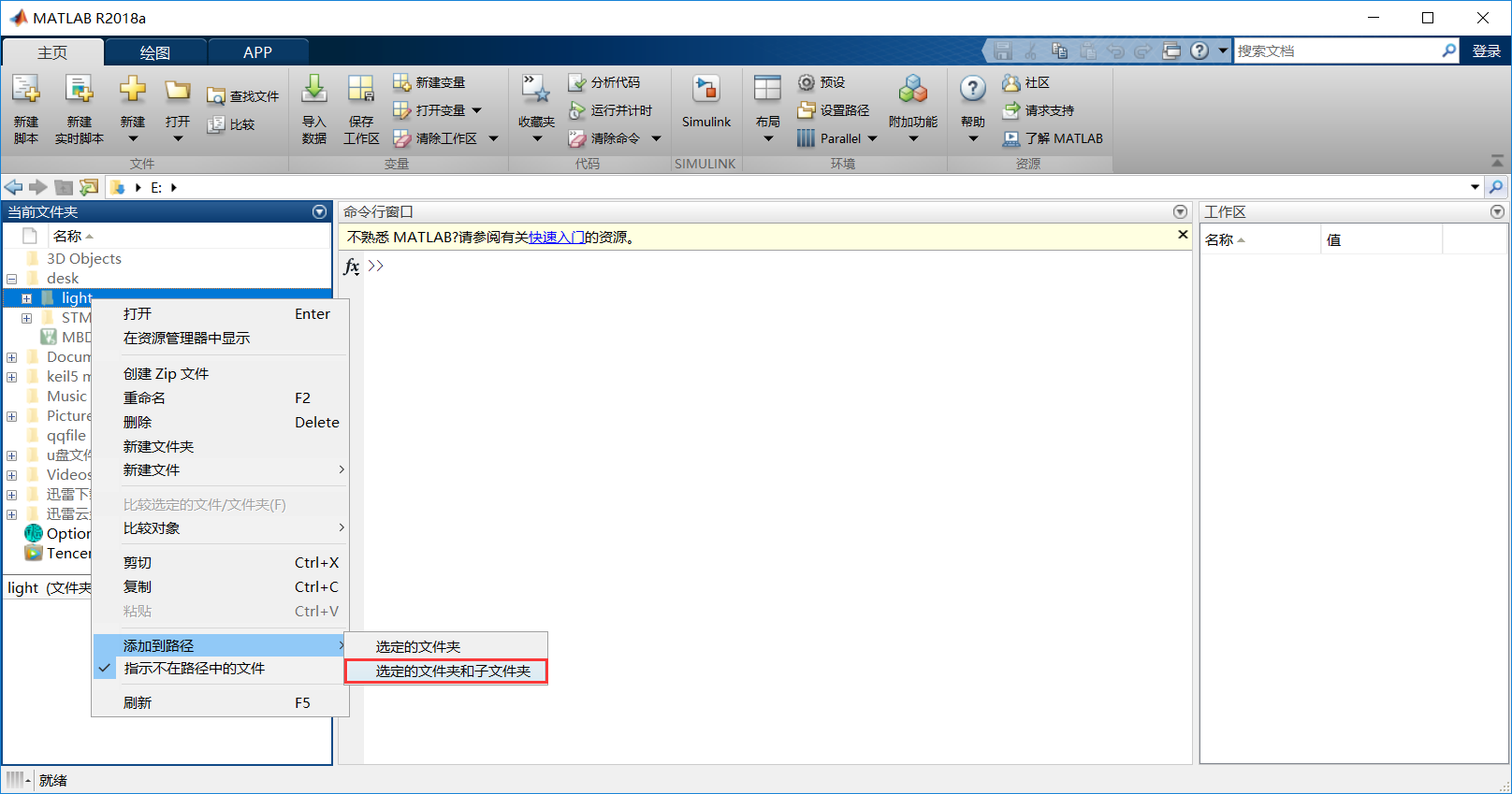Click the up-one-level folder icon
Image resolution: width=1512 pixels, height=794 pixels.
click(x=64, y=187)
